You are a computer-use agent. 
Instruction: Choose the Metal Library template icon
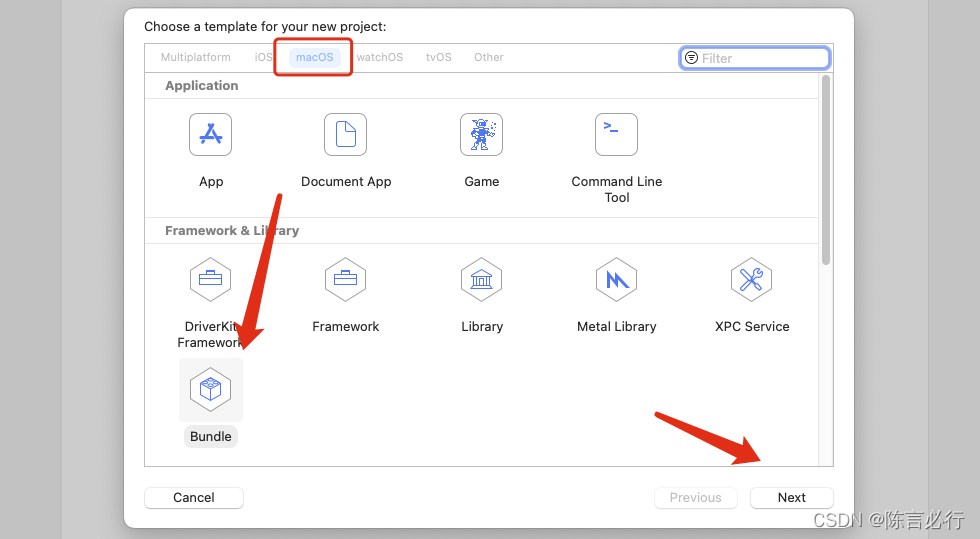[616, 280]
